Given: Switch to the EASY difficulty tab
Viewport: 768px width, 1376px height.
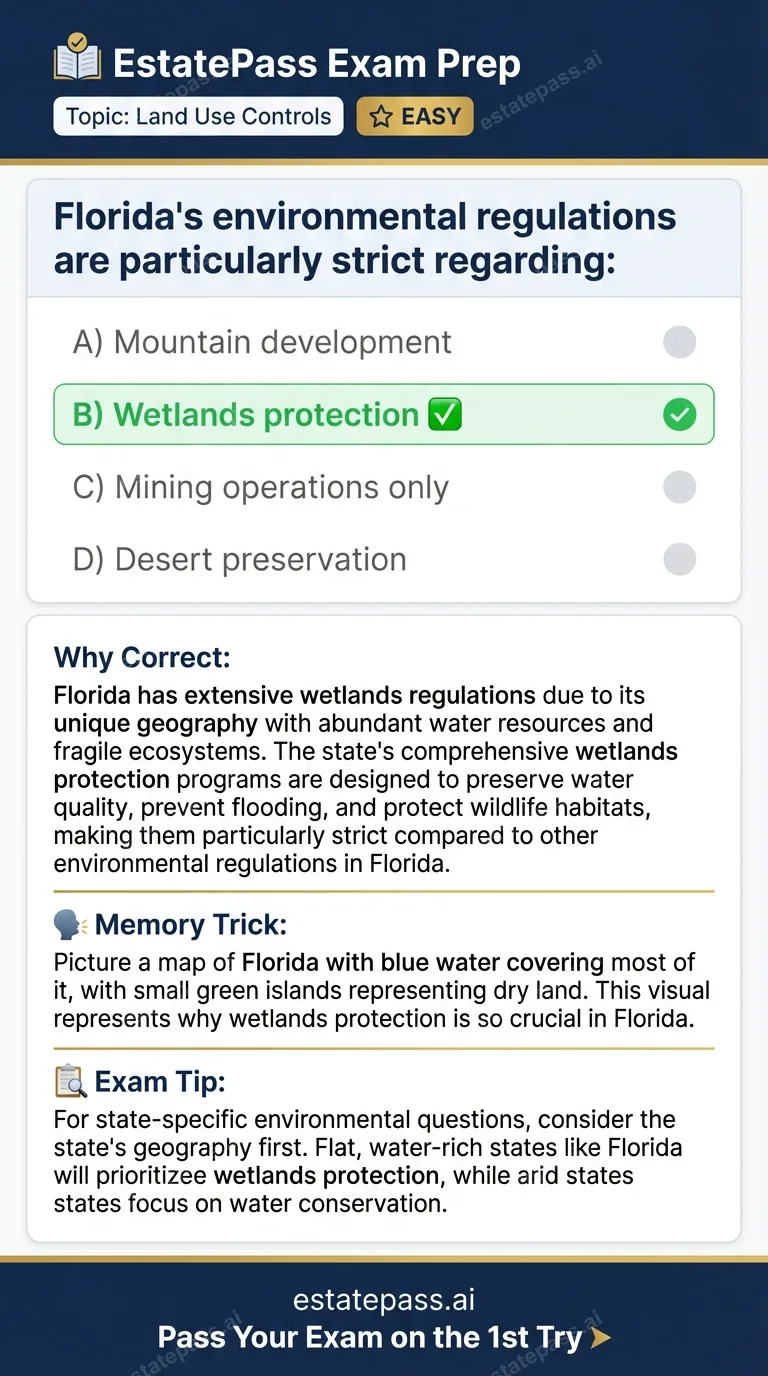Looking at the screenshot, I should point(414,116).
